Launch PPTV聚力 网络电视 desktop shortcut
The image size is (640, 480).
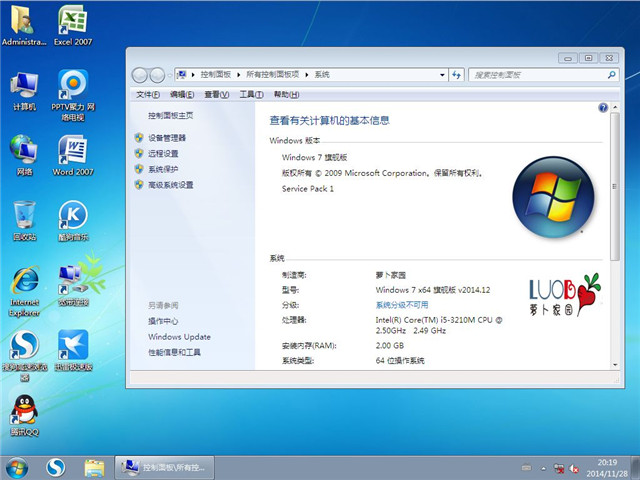[73, 96]
